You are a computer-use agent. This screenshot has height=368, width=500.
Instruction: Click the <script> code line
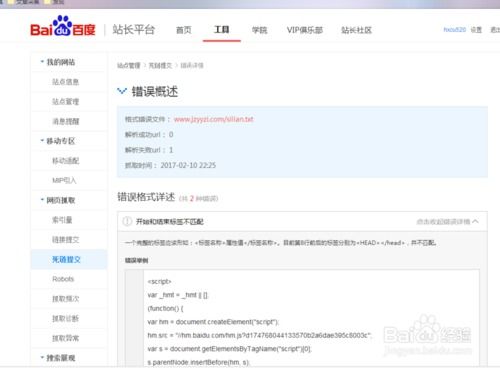click(159, 282)
